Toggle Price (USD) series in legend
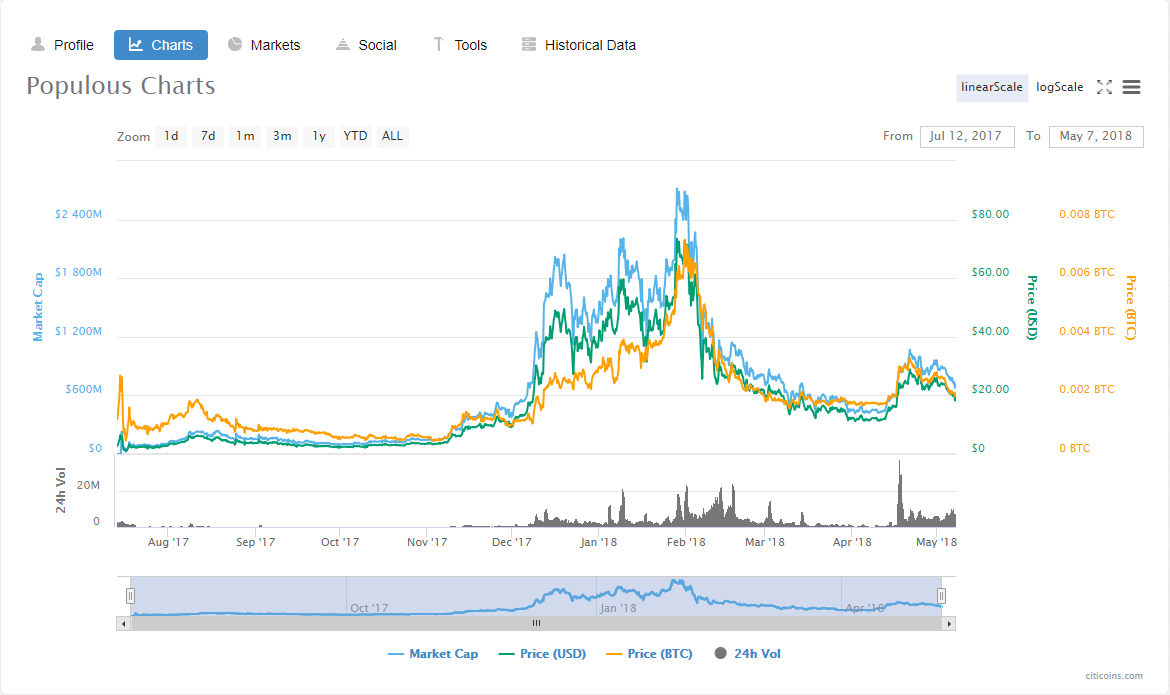Image resolution: width=1170 pixels, height=695 pixels. (x=542, y=654)
